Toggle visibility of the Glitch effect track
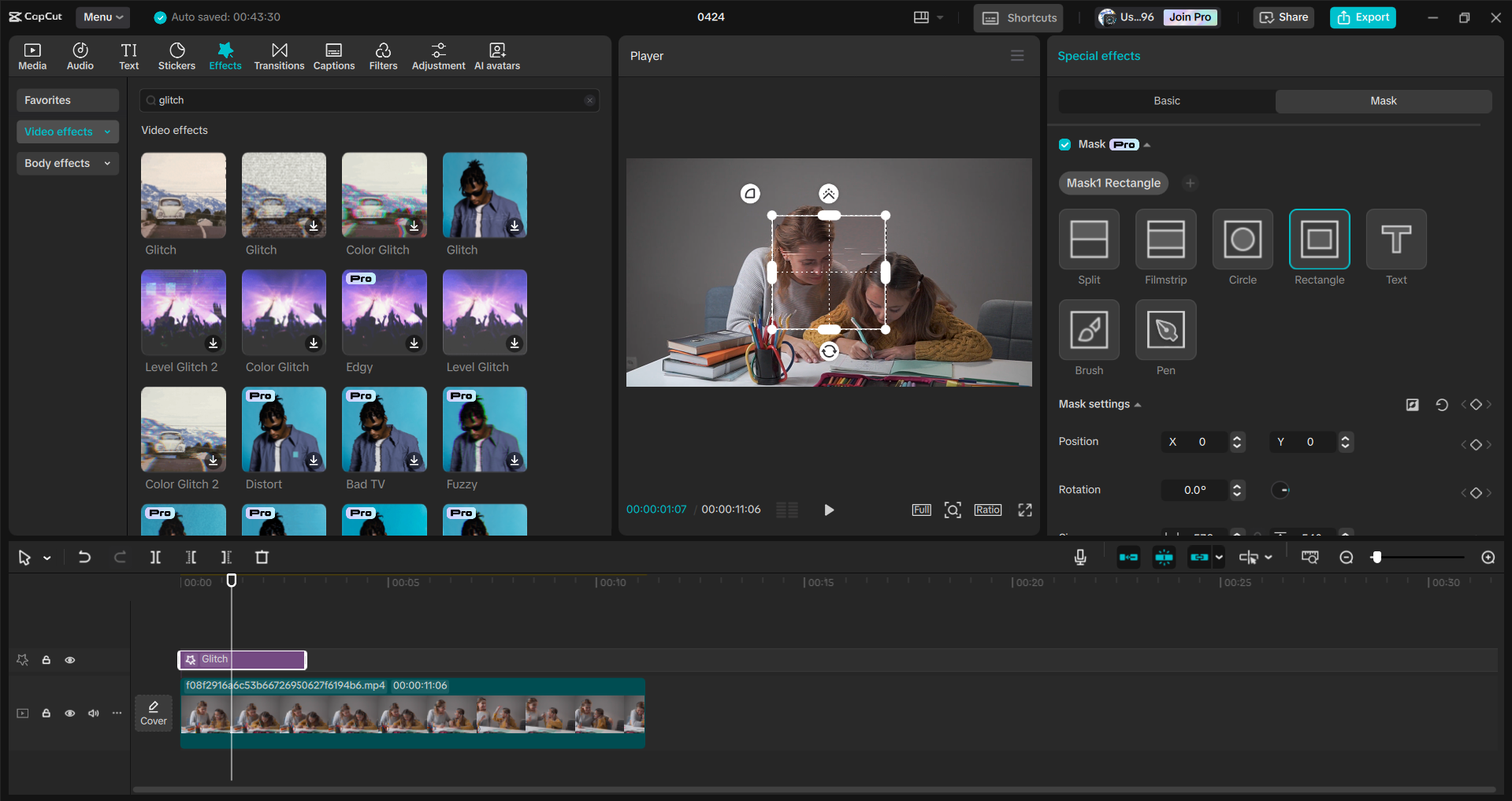Screen dimensions: 1512x801 (70, 660)
